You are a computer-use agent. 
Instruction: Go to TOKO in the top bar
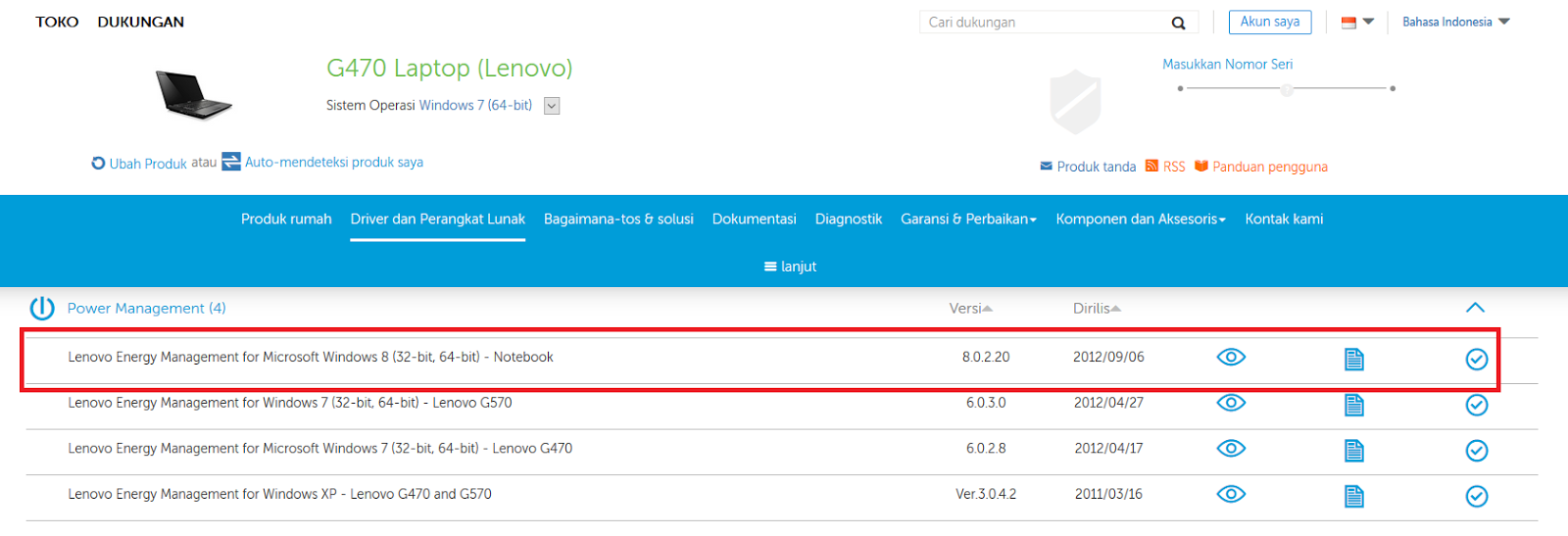pyautogui.click(x=57, y=22)
